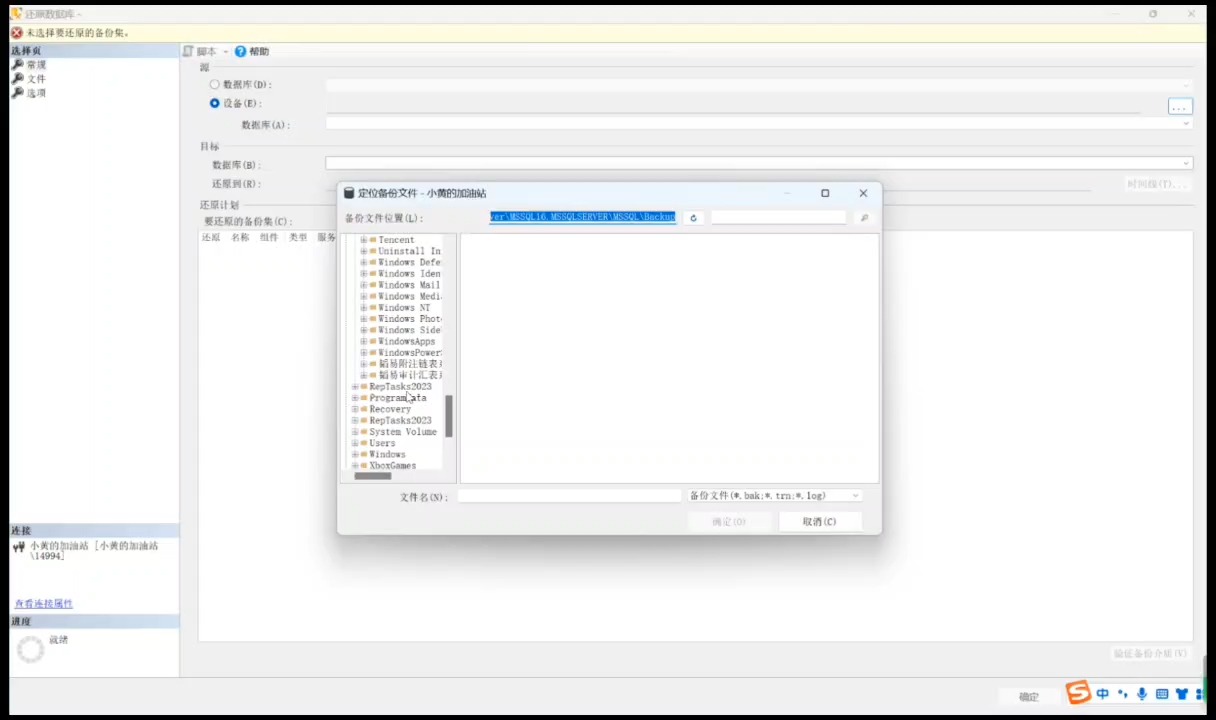1216x720 pixels.
Task: Select the 数据库(D) source radio button
Action: pos(214,85)
